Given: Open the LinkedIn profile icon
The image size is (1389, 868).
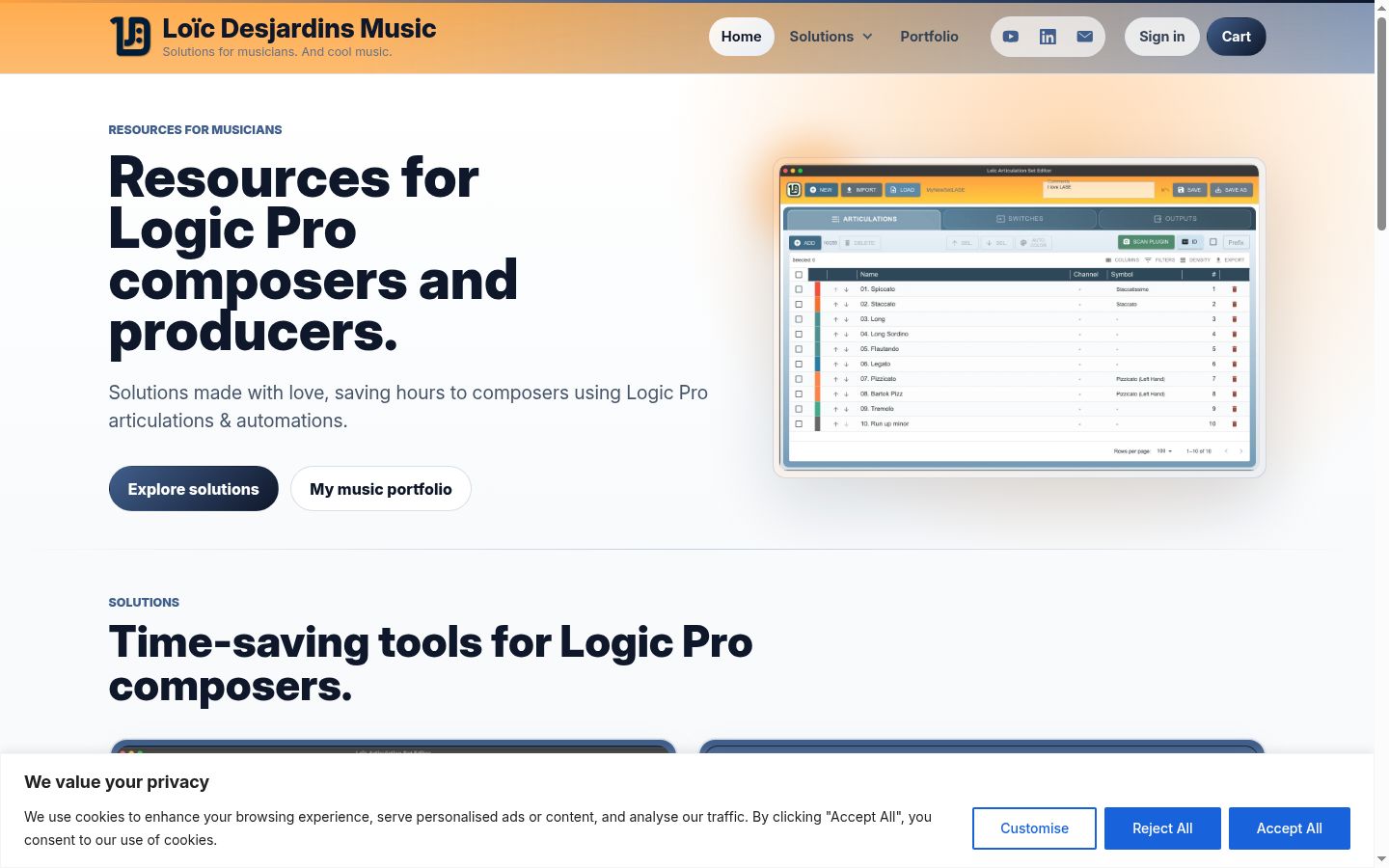Looking at the screenshot, I should point(1048,37).
